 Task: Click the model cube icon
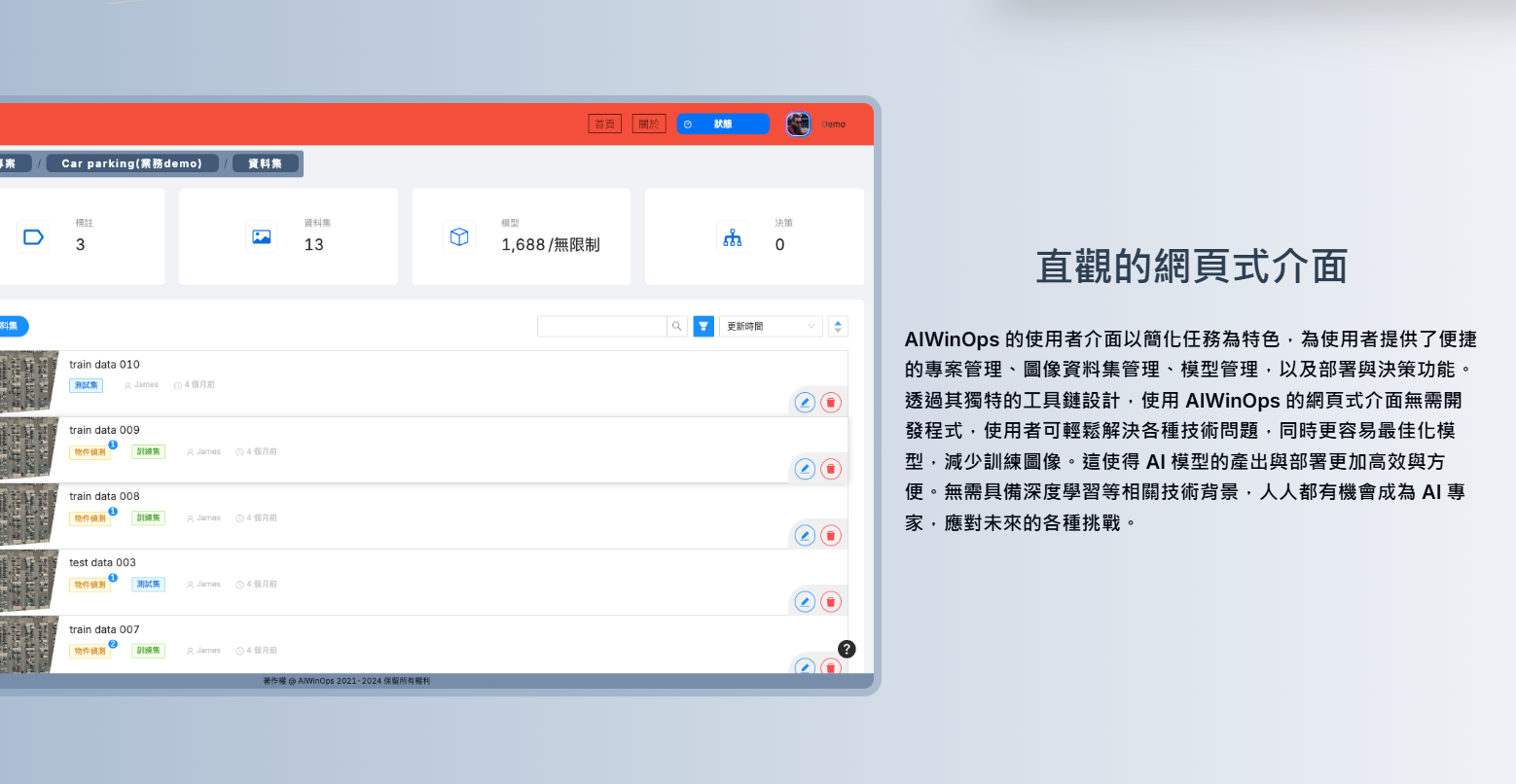tap(459, 236)
